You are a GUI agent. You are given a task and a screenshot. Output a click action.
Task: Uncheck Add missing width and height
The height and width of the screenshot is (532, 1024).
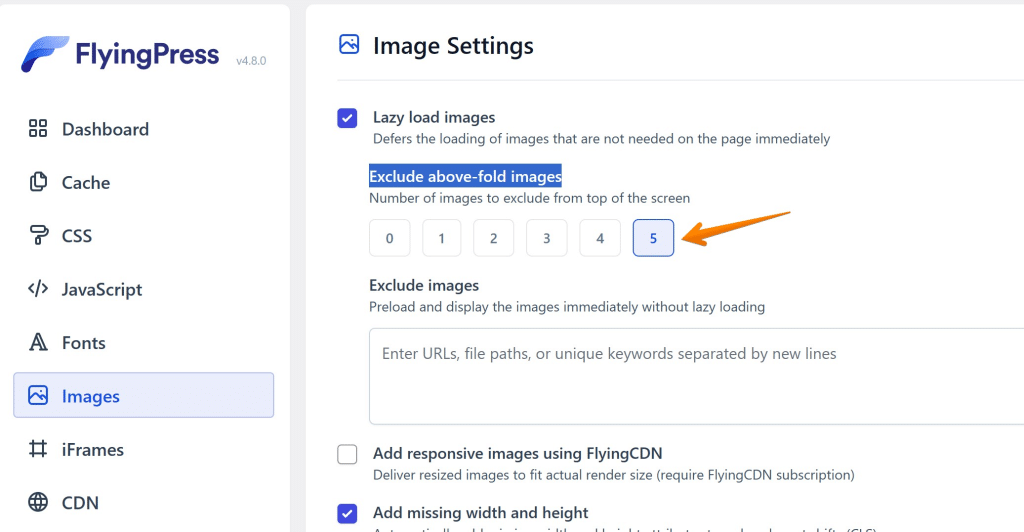click(x=347, y=514)
